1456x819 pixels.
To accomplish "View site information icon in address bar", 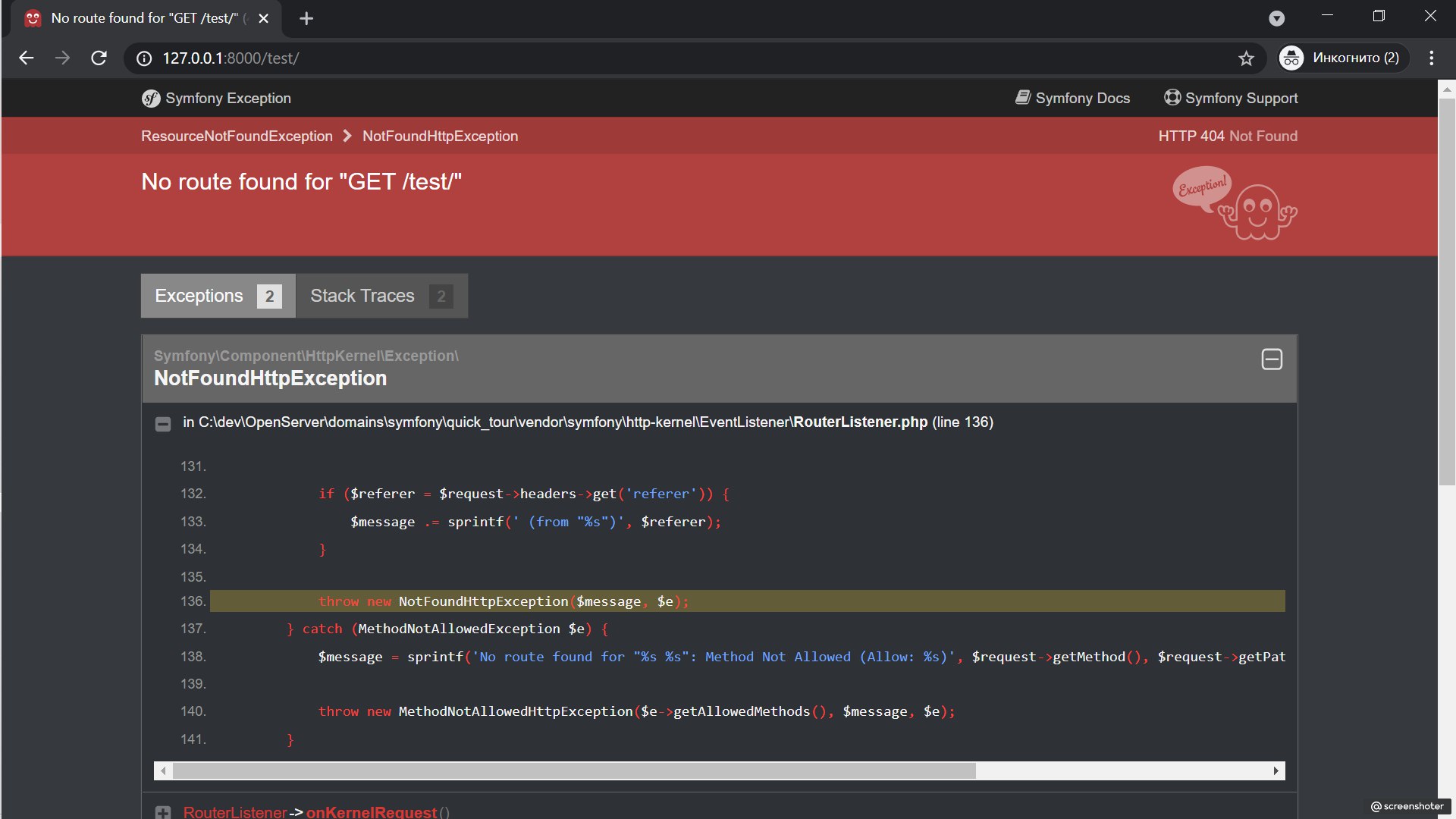I will (143, 58).
